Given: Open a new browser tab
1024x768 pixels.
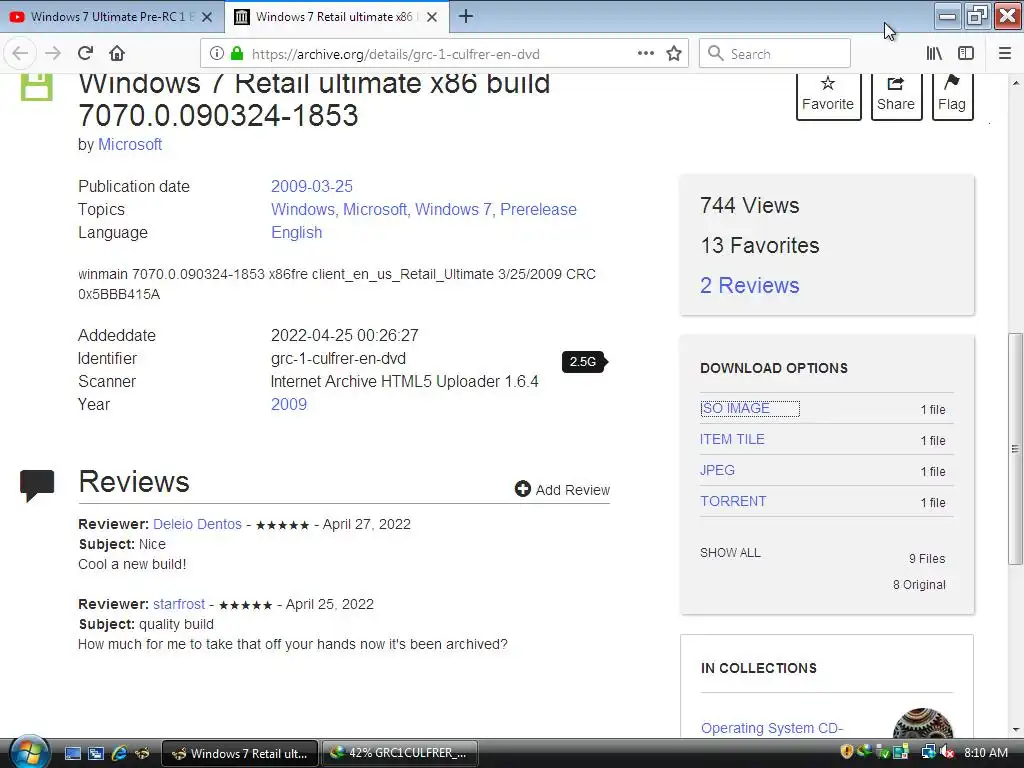Looking at the screenshot, I should (466, 16).
